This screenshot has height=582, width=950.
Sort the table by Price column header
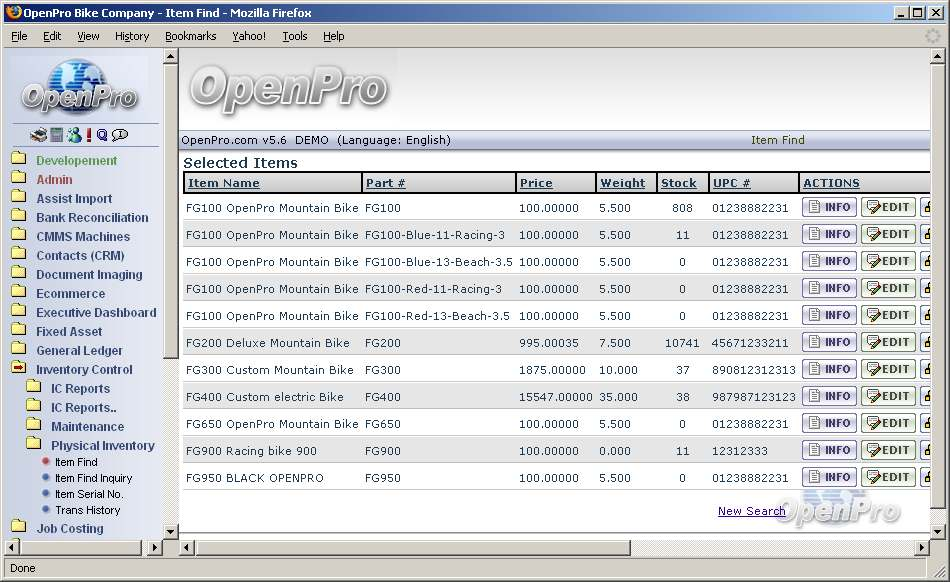(536, 183)
